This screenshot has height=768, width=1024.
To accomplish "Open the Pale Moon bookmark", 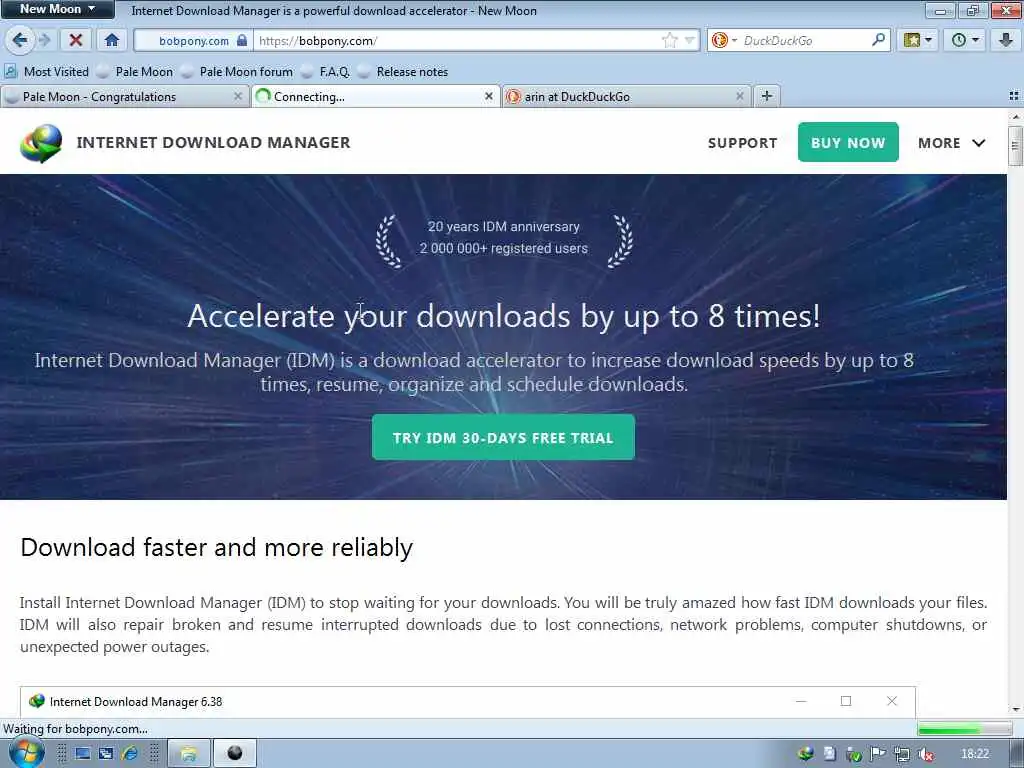I will pos(135,72).
